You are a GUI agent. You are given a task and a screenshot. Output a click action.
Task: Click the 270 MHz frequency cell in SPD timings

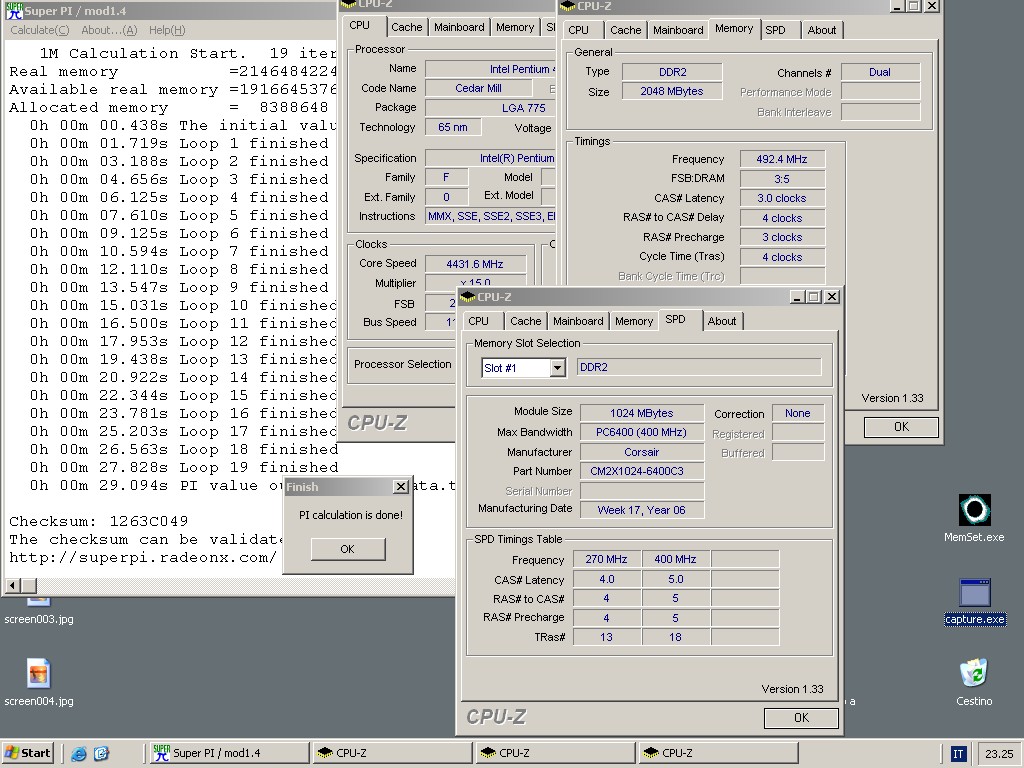[x=606, y=560]
